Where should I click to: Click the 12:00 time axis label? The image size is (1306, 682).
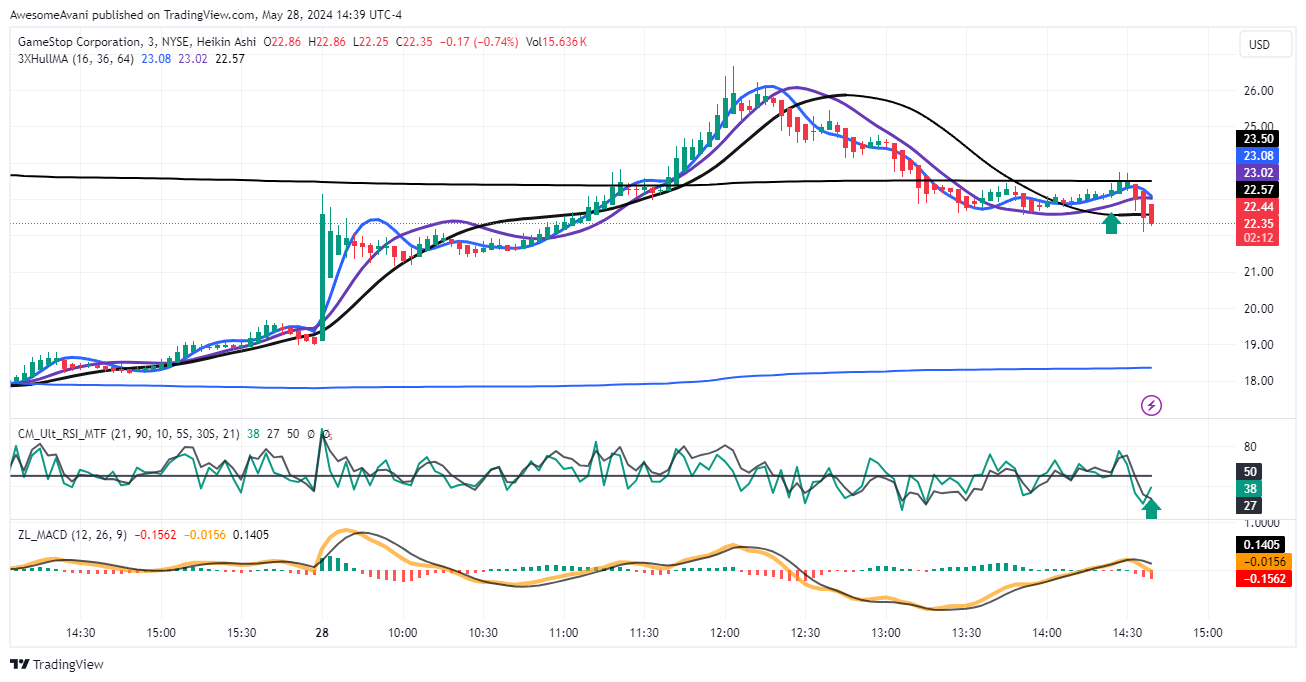pos(725,633)
